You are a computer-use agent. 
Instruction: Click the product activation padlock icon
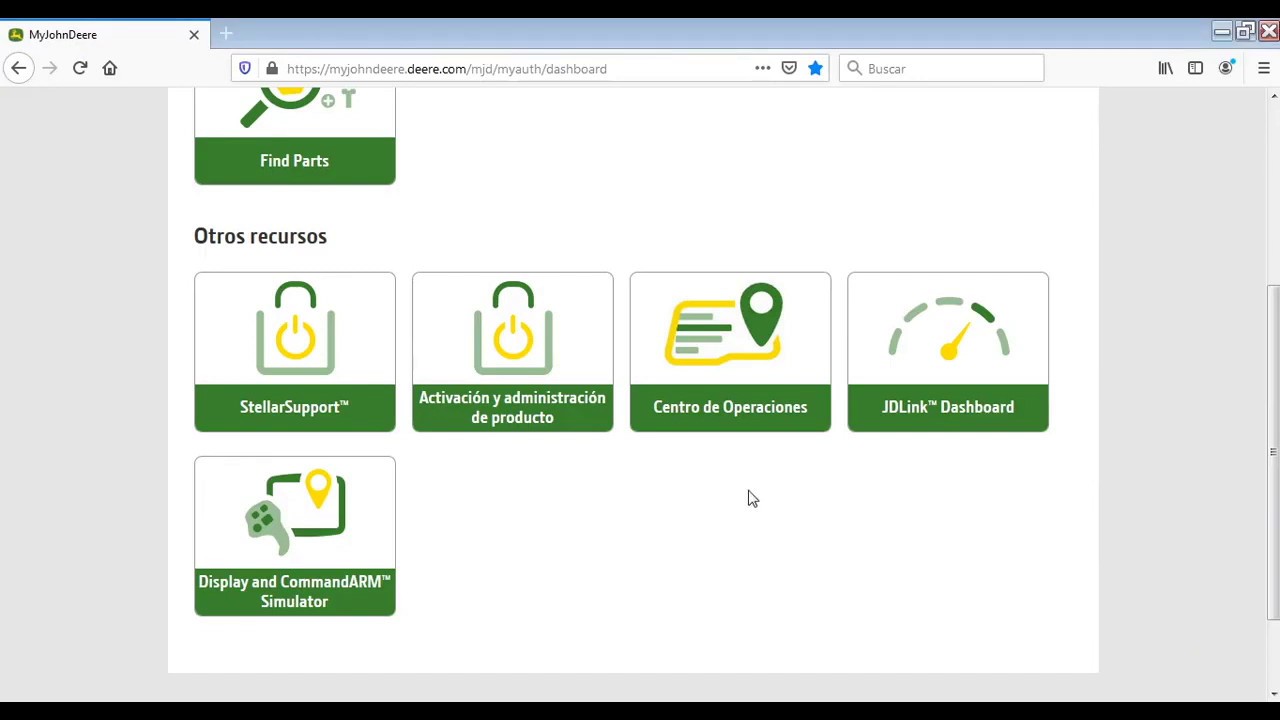pyautogui.click(x=513, y=328)
